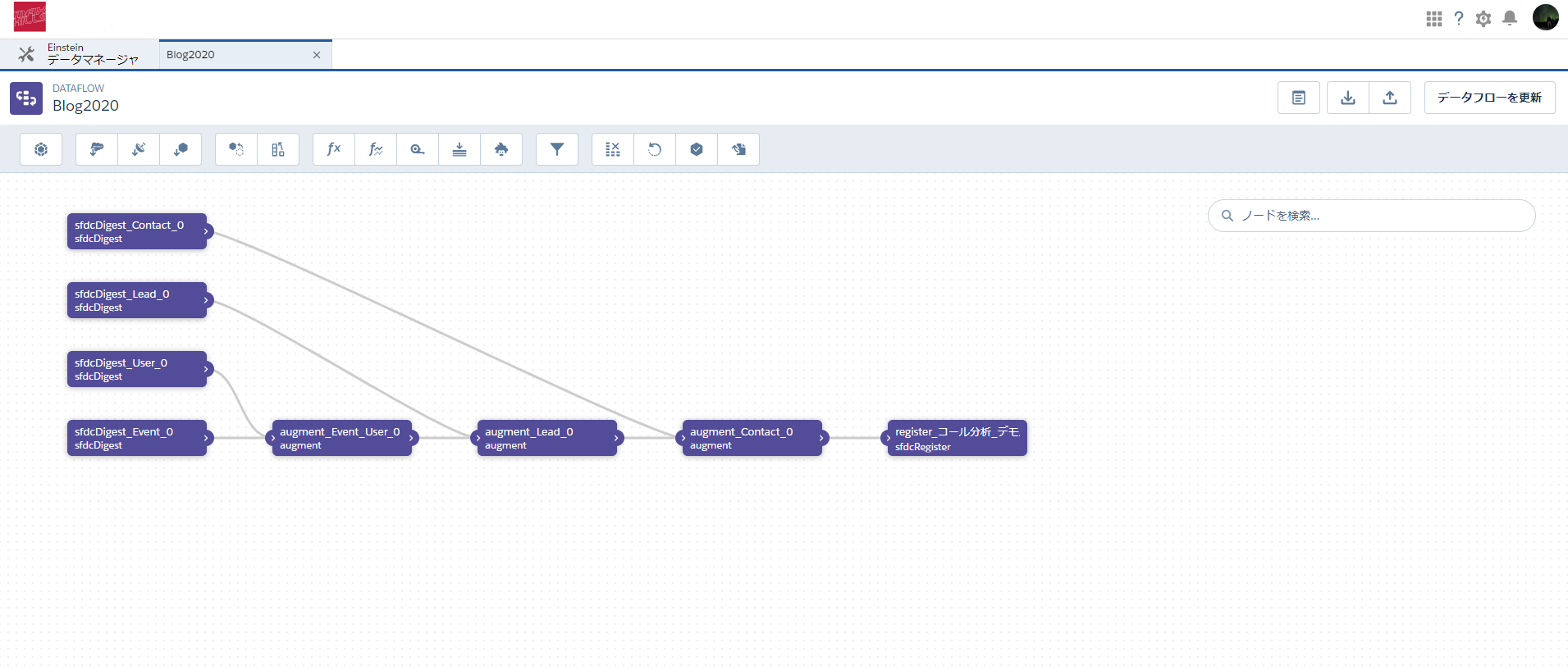This screenshot has width=1568, height=670.
Task: Click the upload dataflow JSON icon
Action: point(1390,98)
